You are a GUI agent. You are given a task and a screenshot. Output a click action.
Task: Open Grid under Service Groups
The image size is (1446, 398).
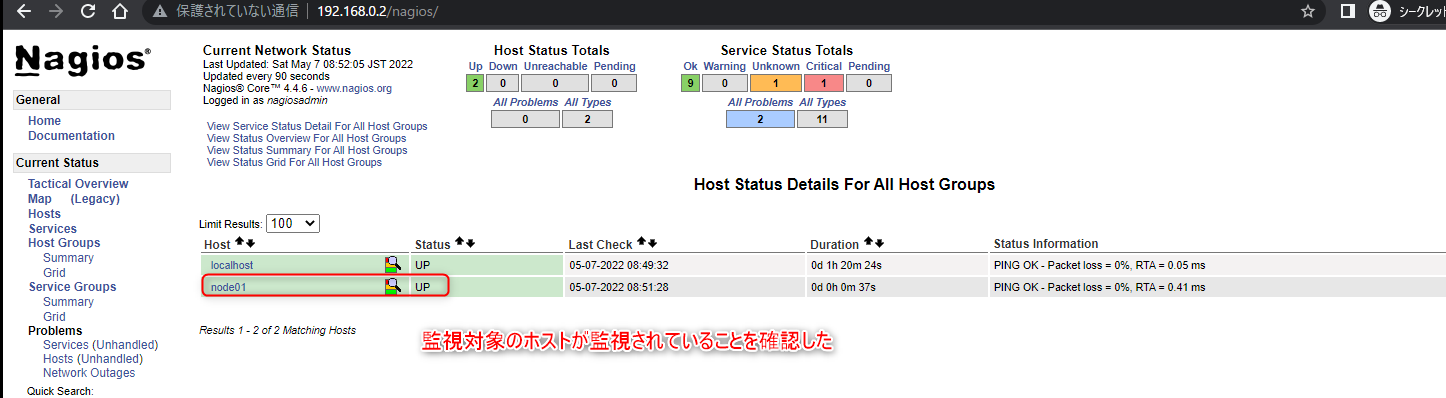[x=54, y=317]
